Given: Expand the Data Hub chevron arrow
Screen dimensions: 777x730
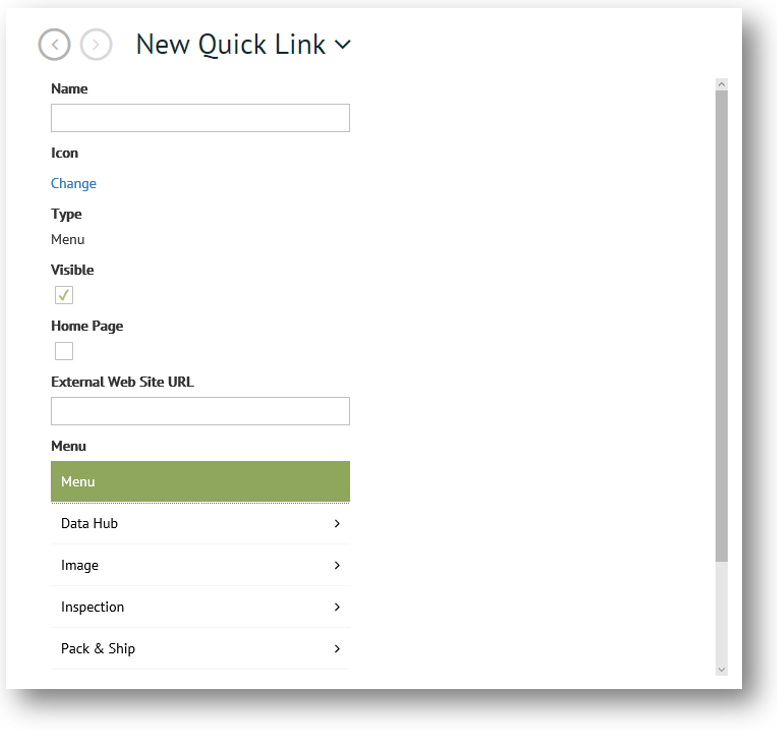Looking at the screenshot, I should coord(337,523).
